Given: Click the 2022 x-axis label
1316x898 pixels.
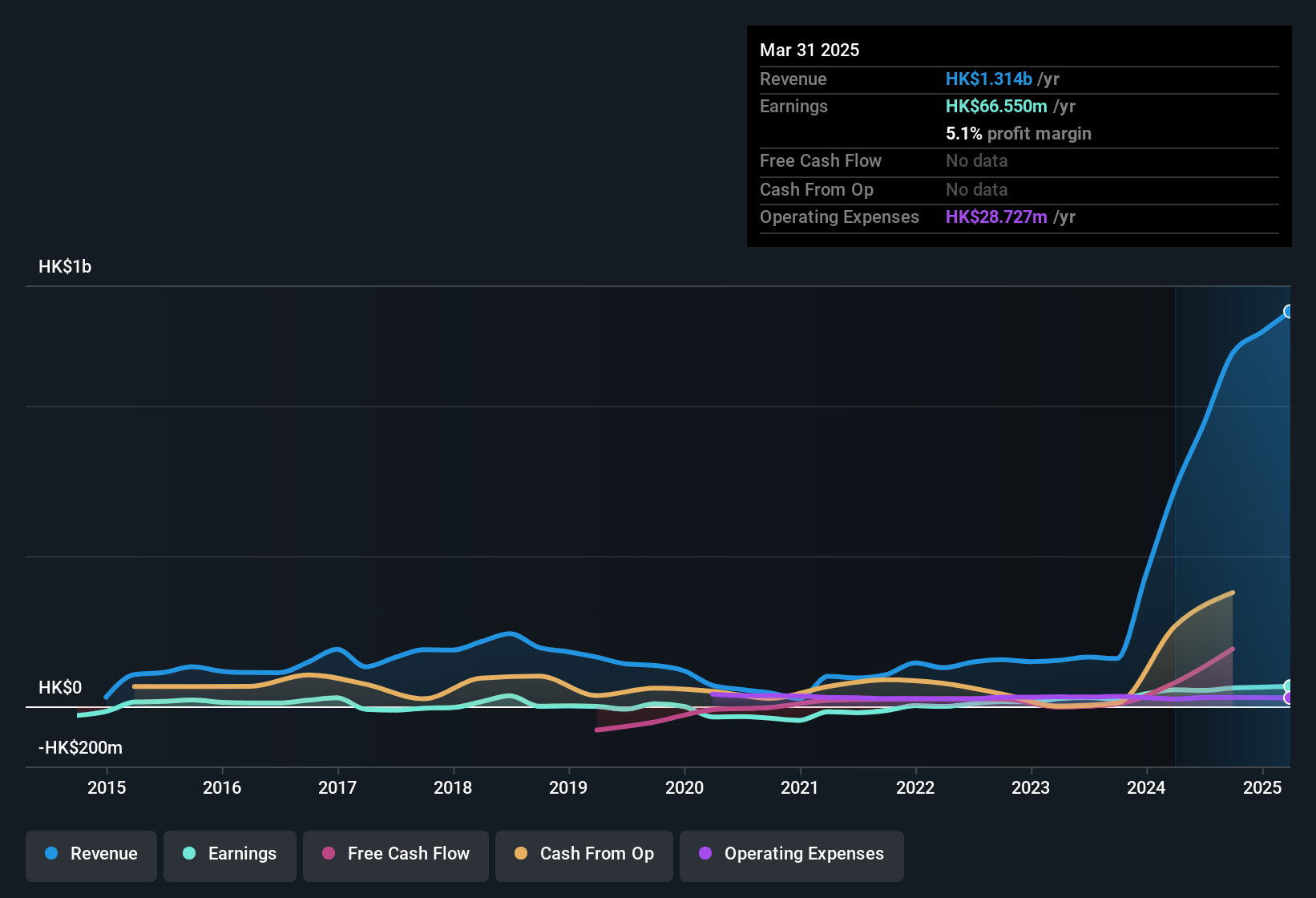Looking at the screenshot, I should [x=915, y=788].
